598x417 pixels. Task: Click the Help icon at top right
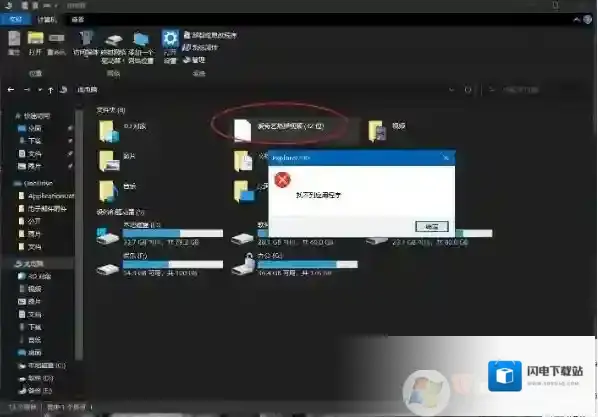click(588, 19)
